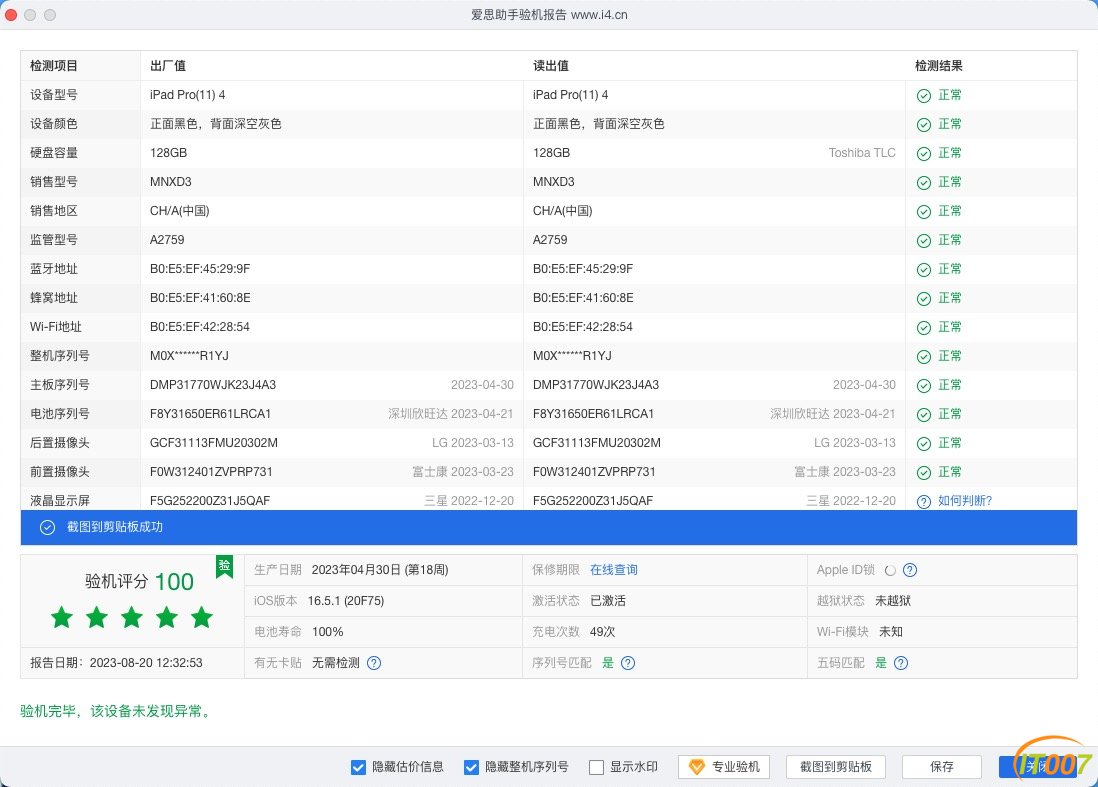
Task: Select the 充电次数 value 49次
Action: (x=602, y=632)
